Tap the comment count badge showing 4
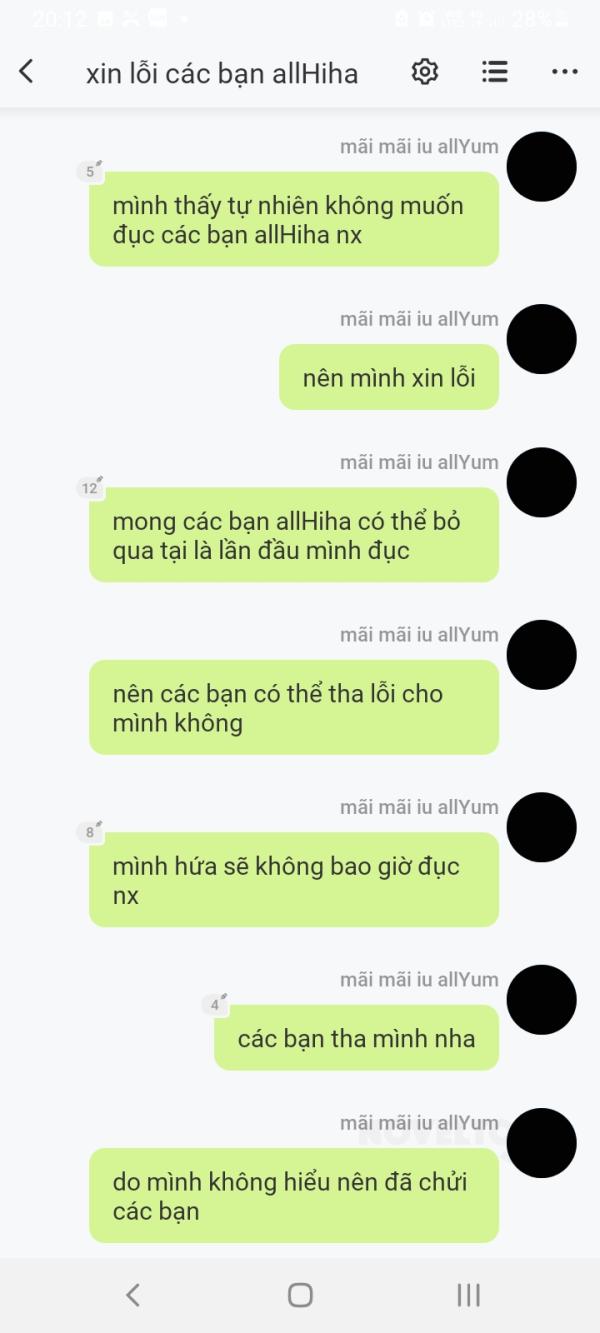The image size is (600, 1333). [x=215, y=1004]
